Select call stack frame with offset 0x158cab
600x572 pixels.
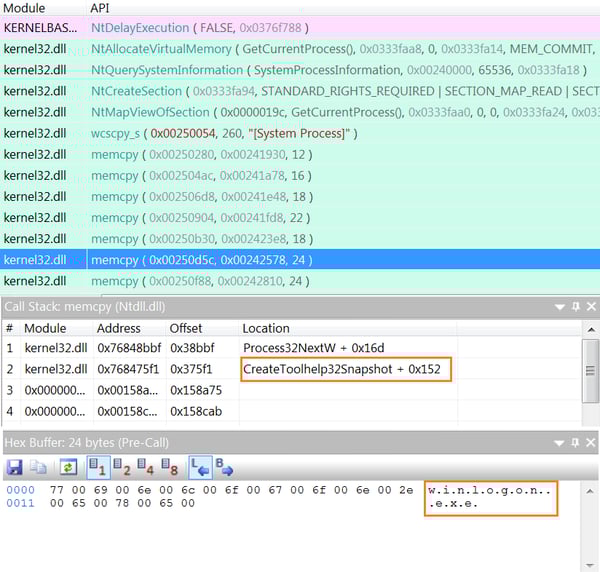[x=292, y=411]
